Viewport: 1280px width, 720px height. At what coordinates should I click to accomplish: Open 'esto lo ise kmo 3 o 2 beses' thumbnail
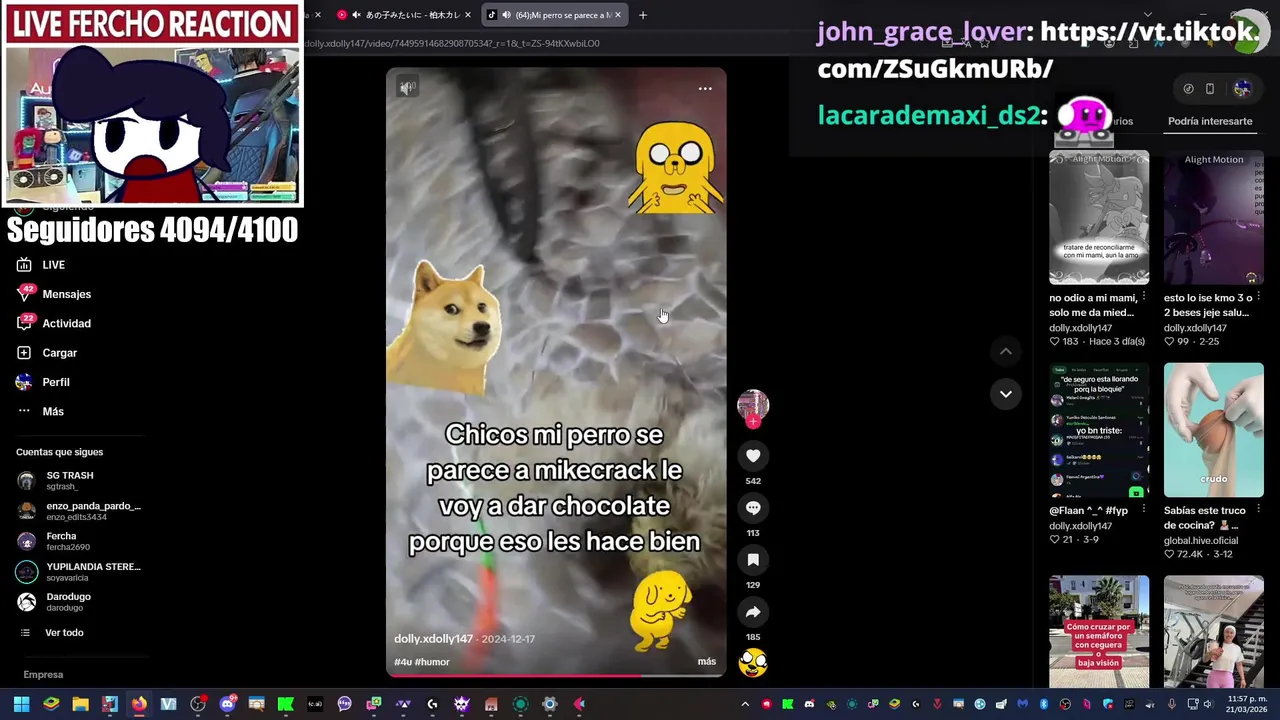click(x=1214, y=218)
